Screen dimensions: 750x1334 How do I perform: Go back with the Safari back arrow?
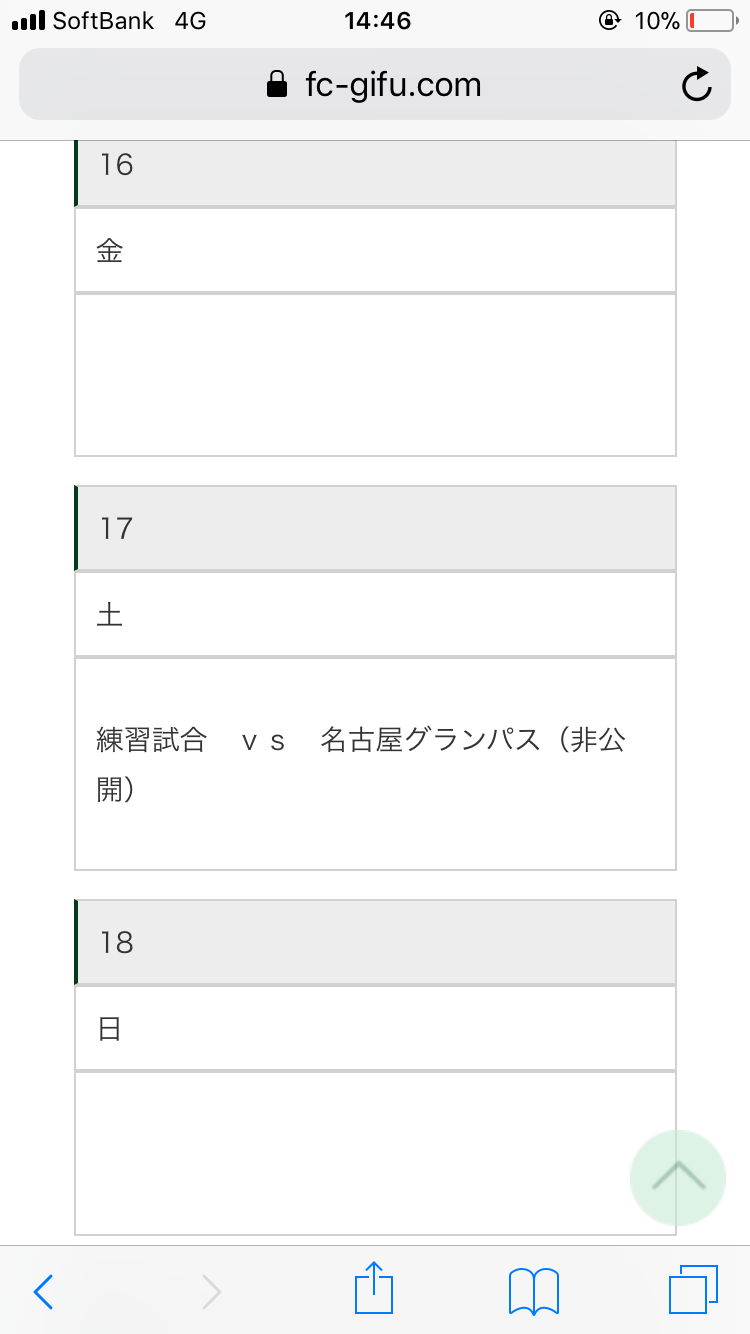click(x=43, y=1291)
